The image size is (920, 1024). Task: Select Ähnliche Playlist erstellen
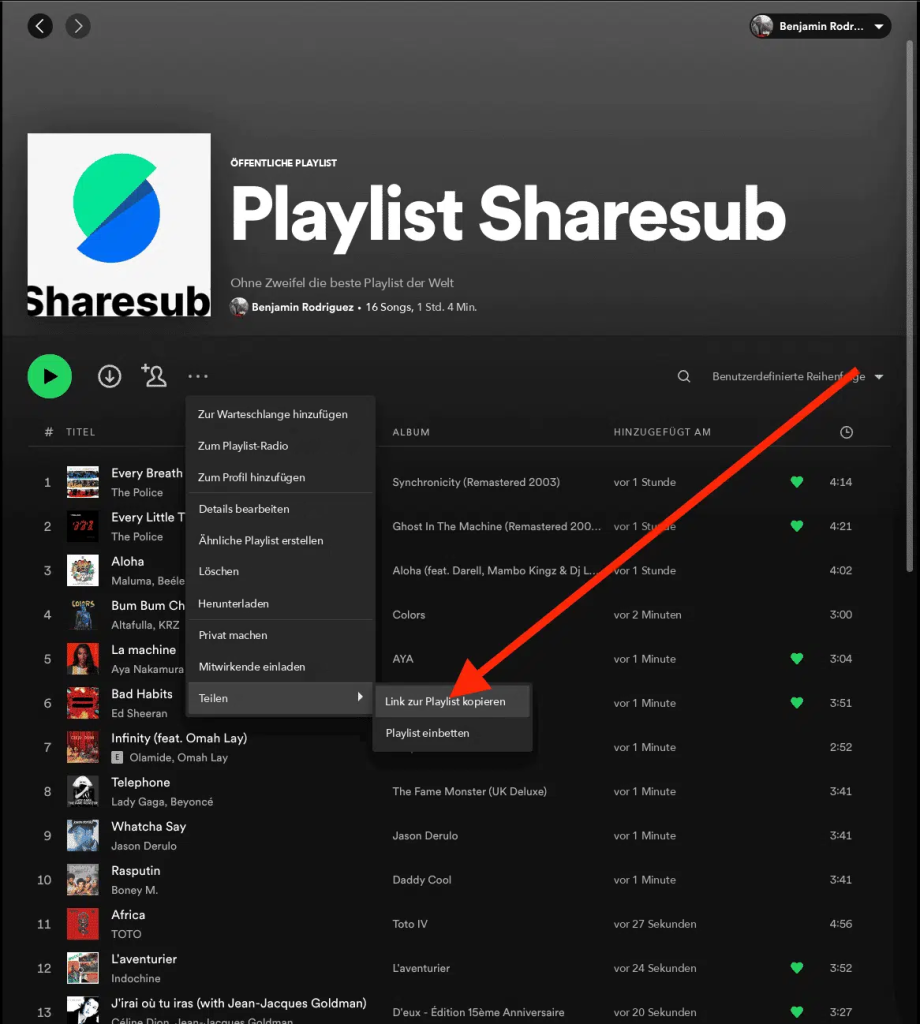pyautogui.click(x=280, y=540)
